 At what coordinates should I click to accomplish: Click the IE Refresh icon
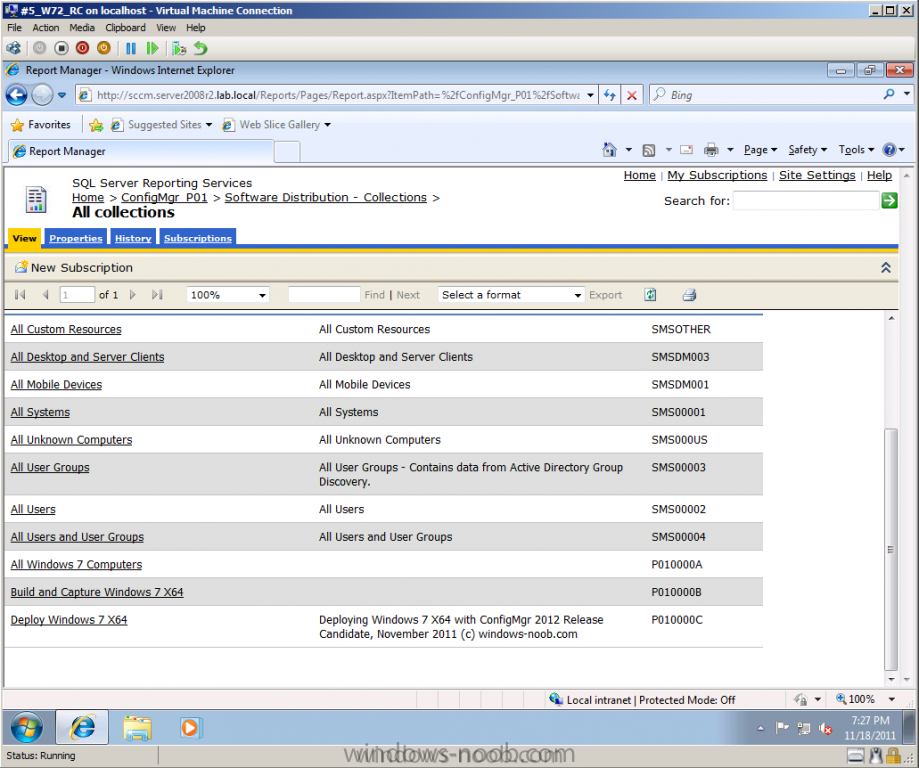610,95
